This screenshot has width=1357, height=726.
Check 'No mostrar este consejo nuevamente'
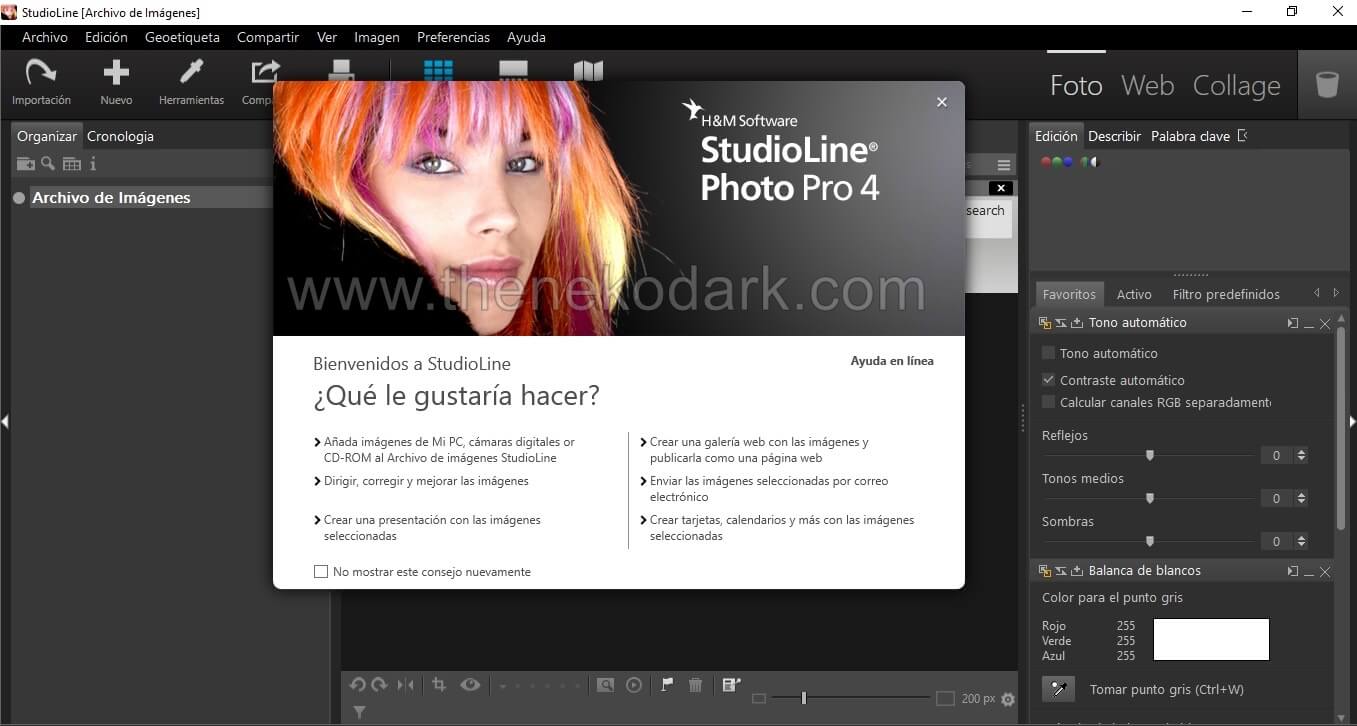pyautogui.click(x=321, y=572)
